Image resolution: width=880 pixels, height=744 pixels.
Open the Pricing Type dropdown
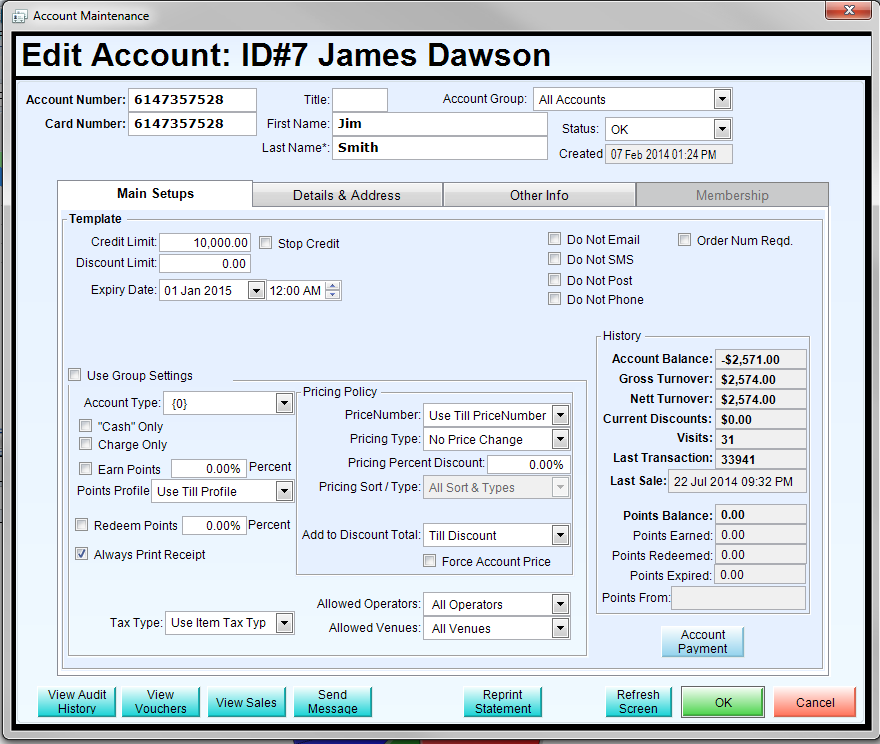[x=560, y=439]
